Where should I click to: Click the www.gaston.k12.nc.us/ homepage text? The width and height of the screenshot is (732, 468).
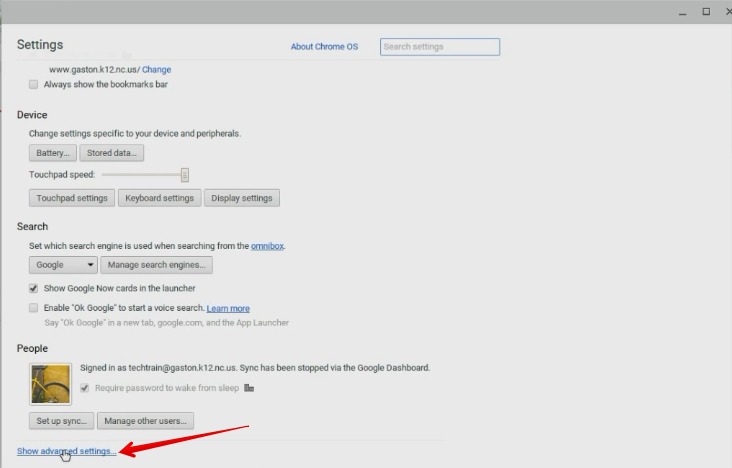click(95, 70)
